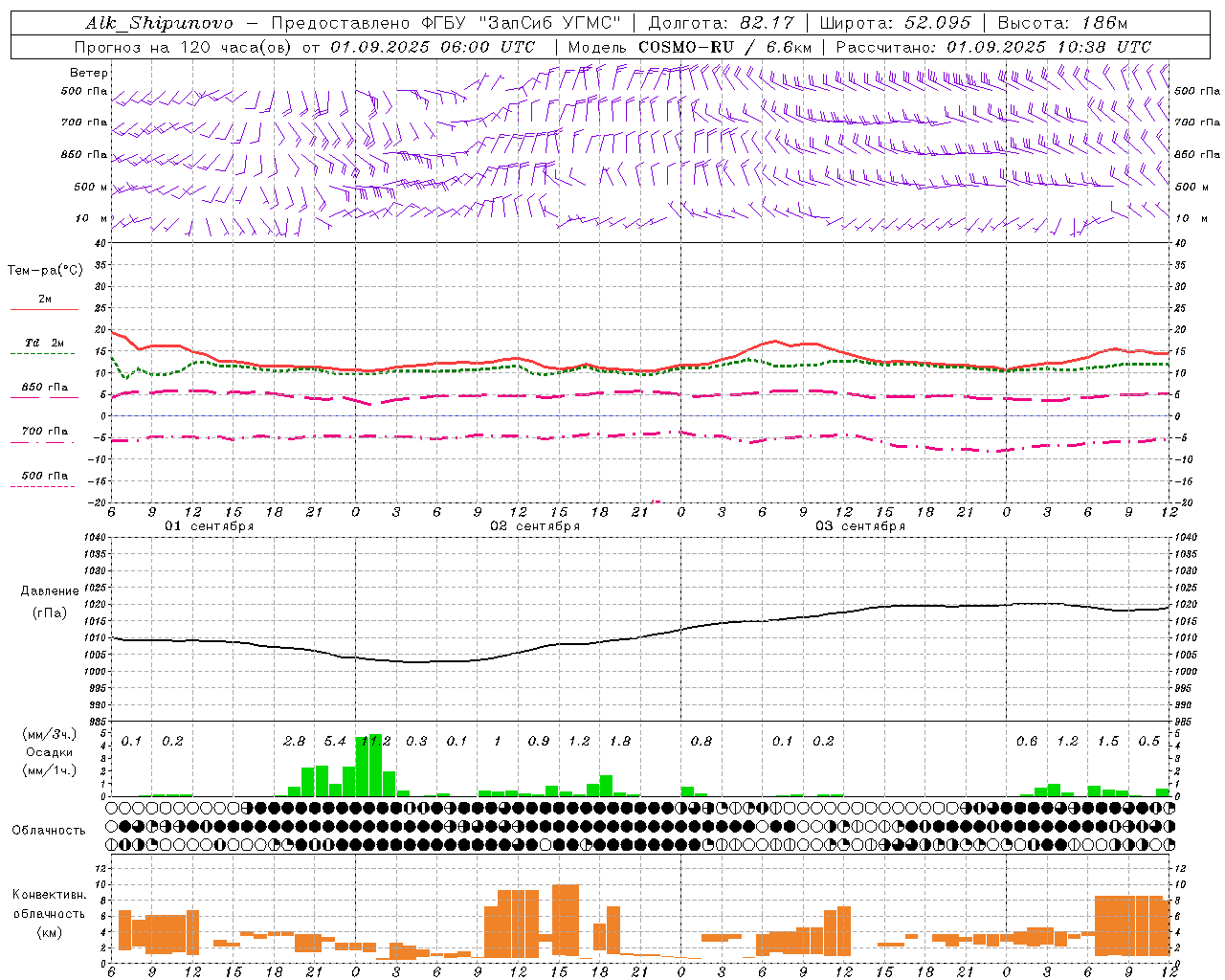Image resolution: width=1225 pixels, height=980 pixels.
Task: Click the (мм/1ч.) units label
Action: [50, 770]
